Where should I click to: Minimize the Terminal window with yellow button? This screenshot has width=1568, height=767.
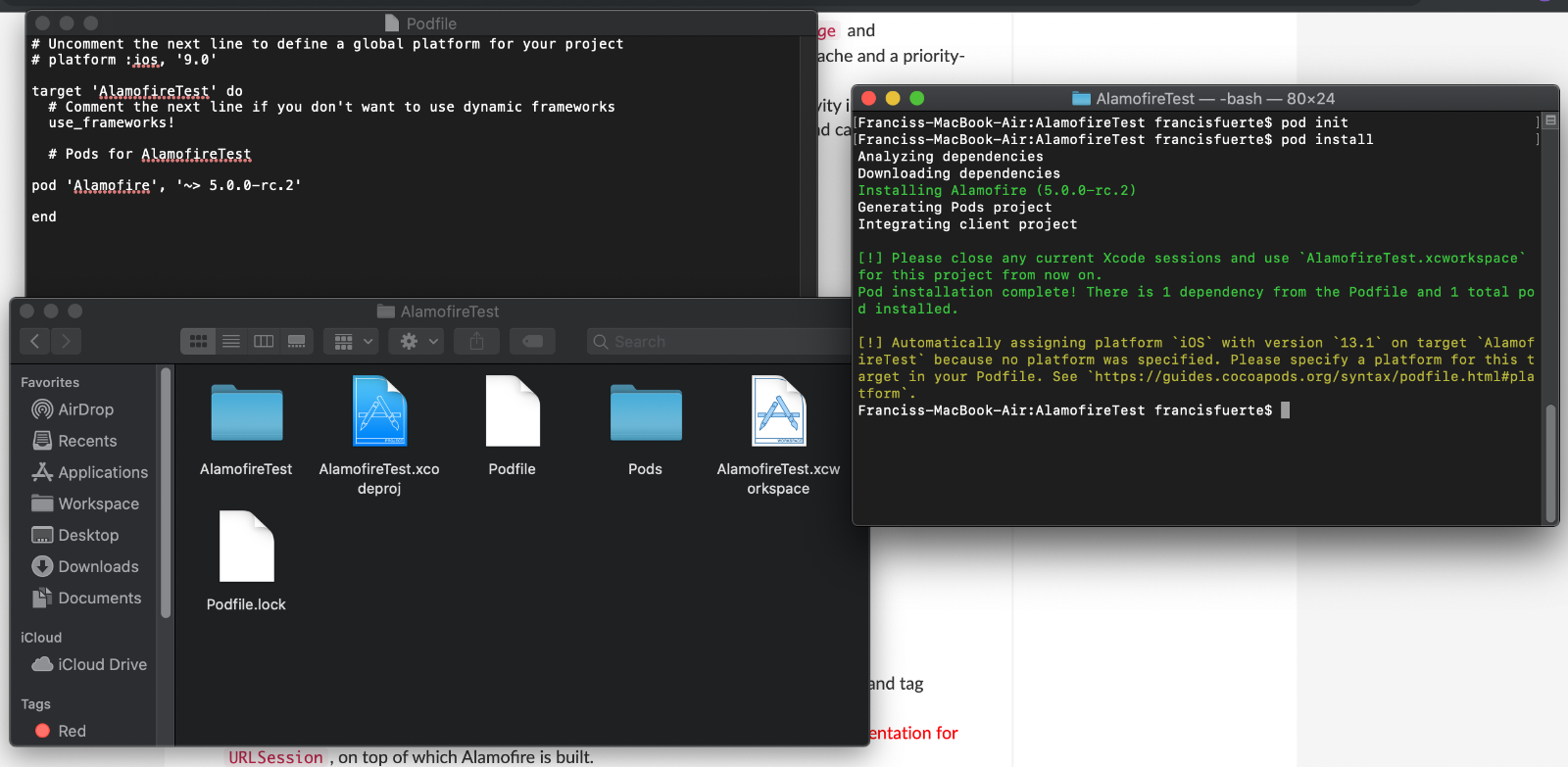893,98
